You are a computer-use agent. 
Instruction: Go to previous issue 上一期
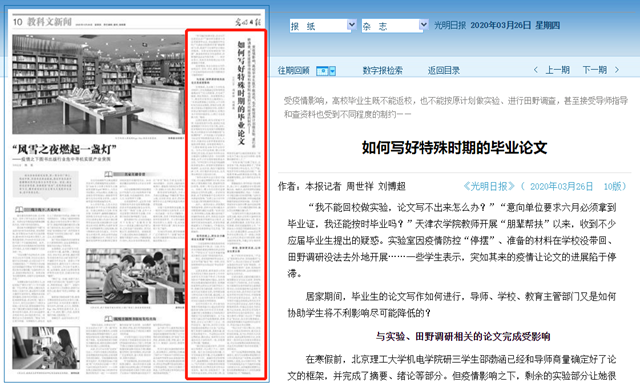(x=558, y=70)
